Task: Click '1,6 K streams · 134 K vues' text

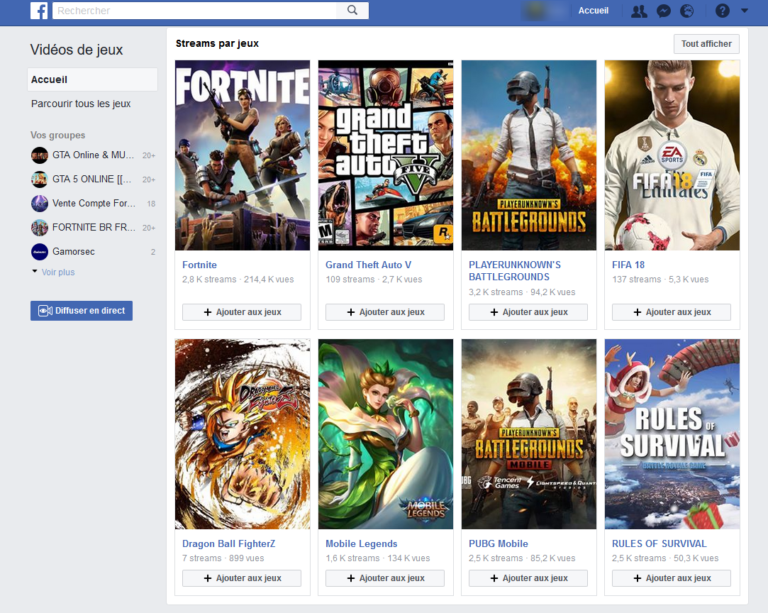Action: pyautogui.click(x=378, y=558)
